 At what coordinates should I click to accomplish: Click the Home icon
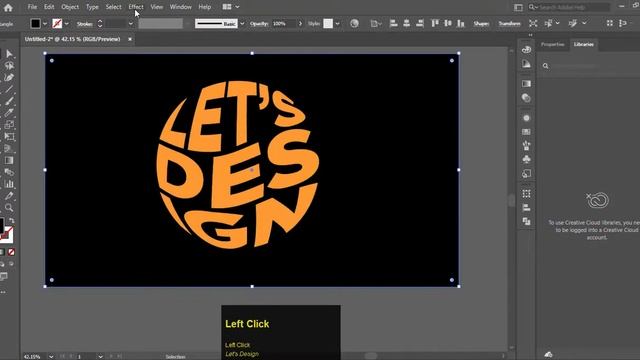(8, 7)
